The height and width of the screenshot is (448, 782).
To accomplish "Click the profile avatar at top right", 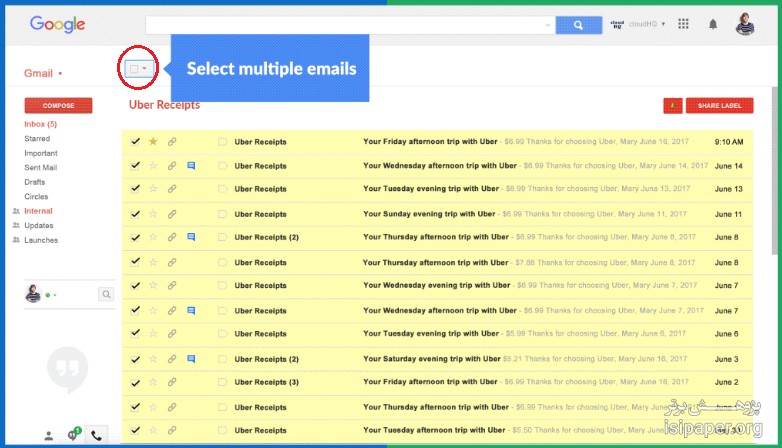I will pyautogui.click(x=745, y=24).
